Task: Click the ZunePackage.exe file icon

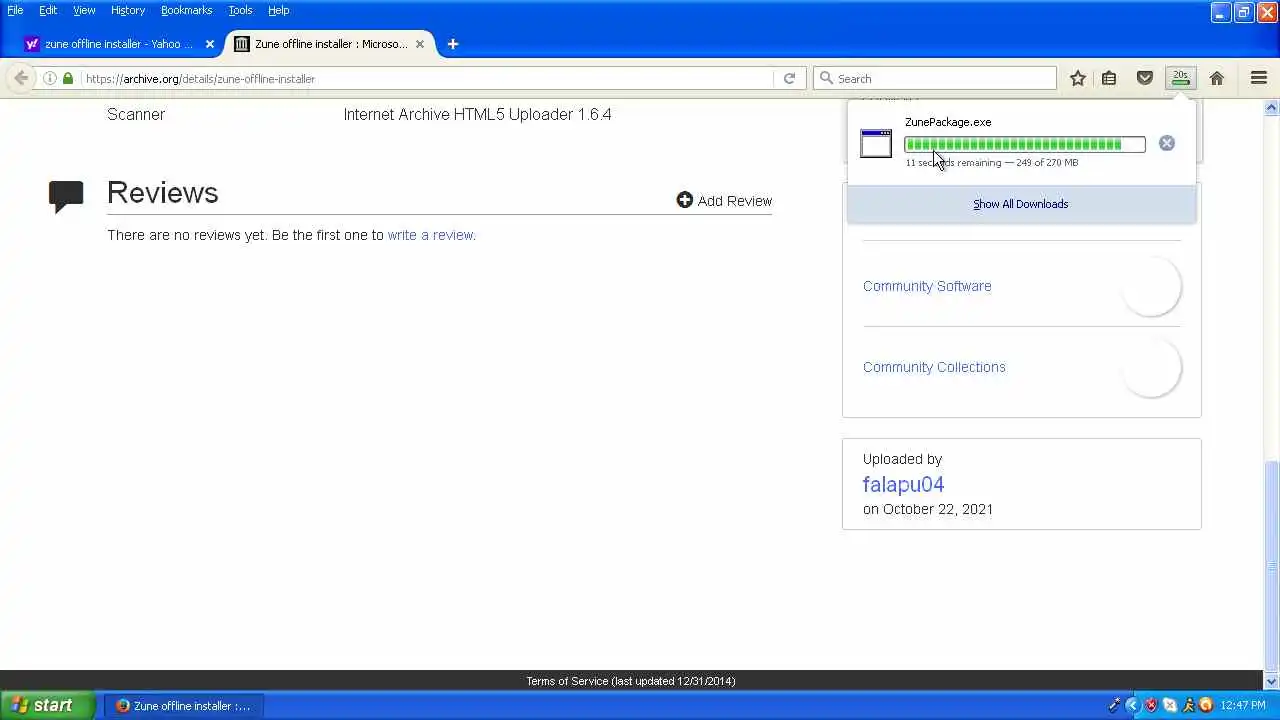Action: click(x=876, y=143)
